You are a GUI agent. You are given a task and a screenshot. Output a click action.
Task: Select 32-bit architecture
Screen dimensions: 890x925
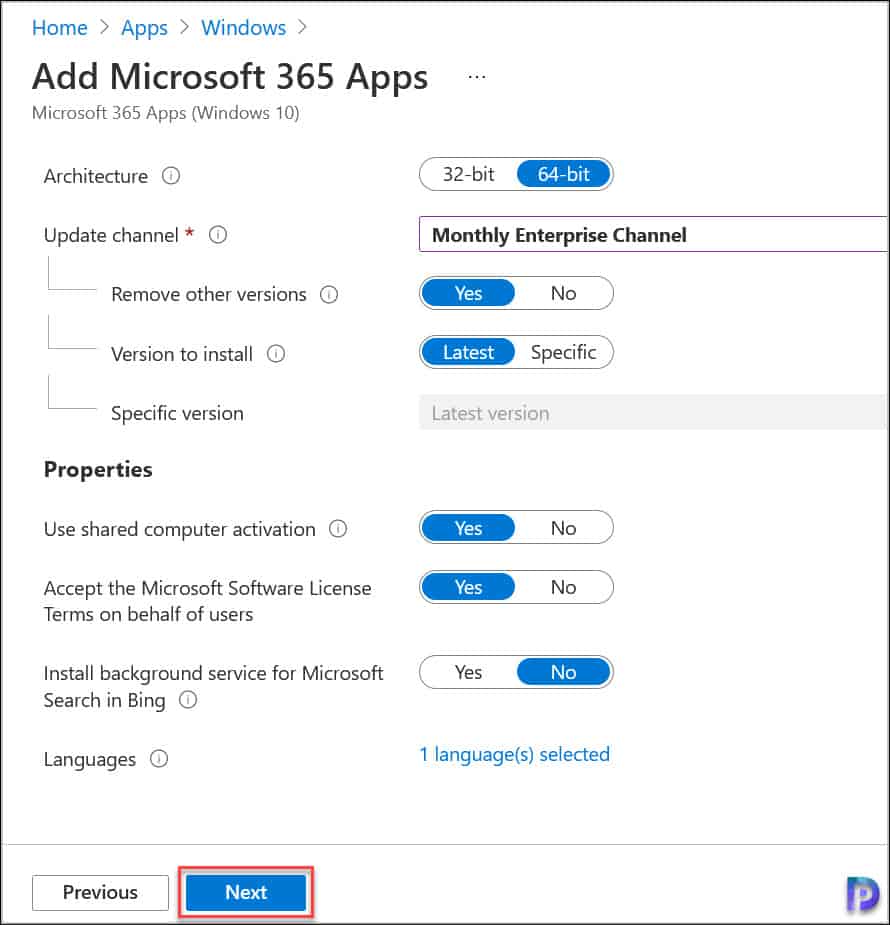[x=468, y=174]
